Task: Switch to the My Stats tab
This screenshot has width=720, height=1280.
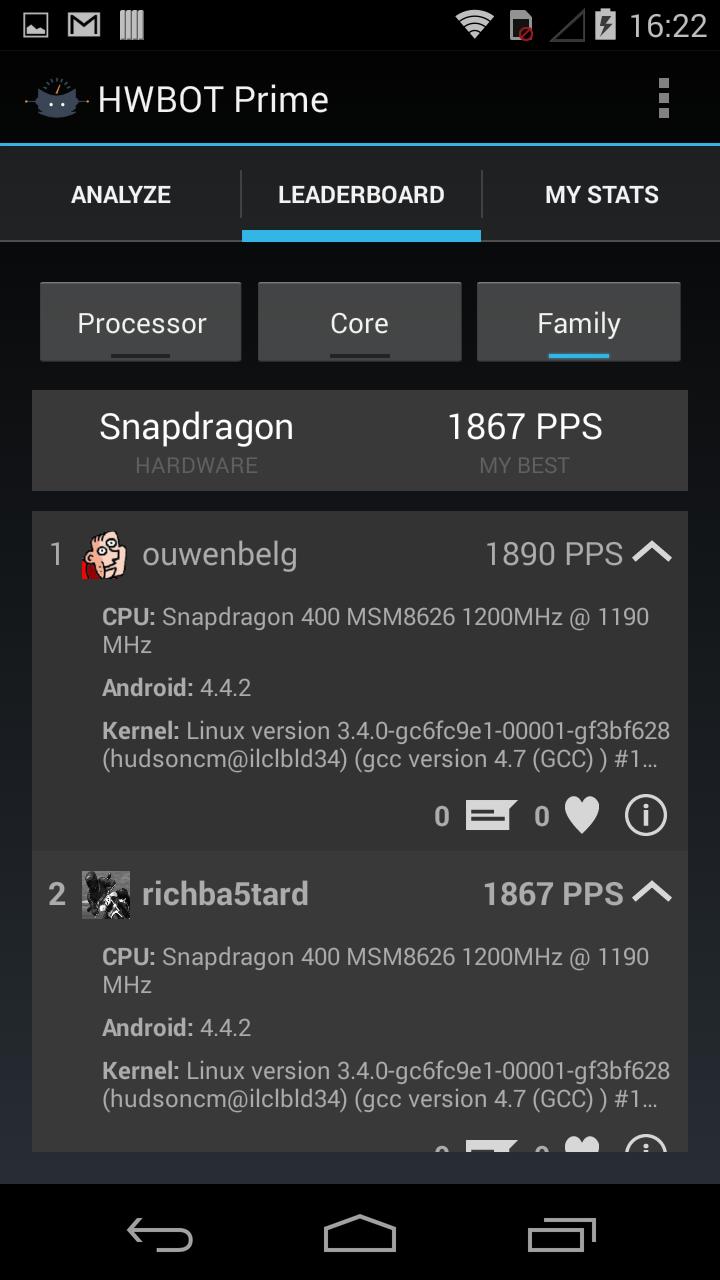Action: point(601,195)
